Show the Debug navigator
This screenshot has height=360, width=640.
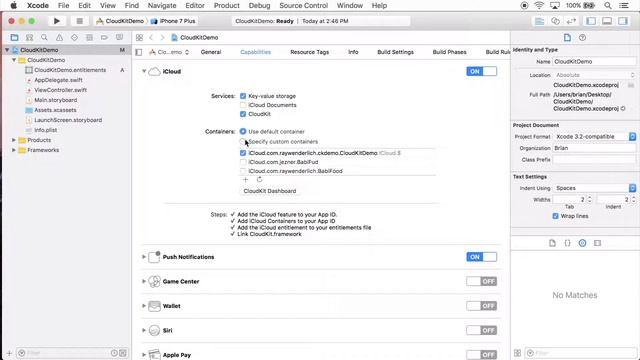pyautogui.click(x=89, y=38)
